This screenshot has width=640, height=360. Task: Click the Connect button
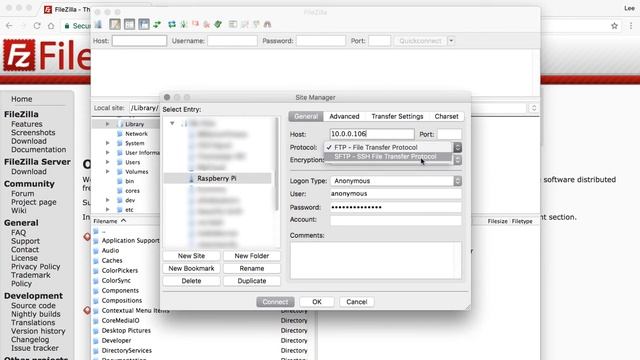pos(275,302)
